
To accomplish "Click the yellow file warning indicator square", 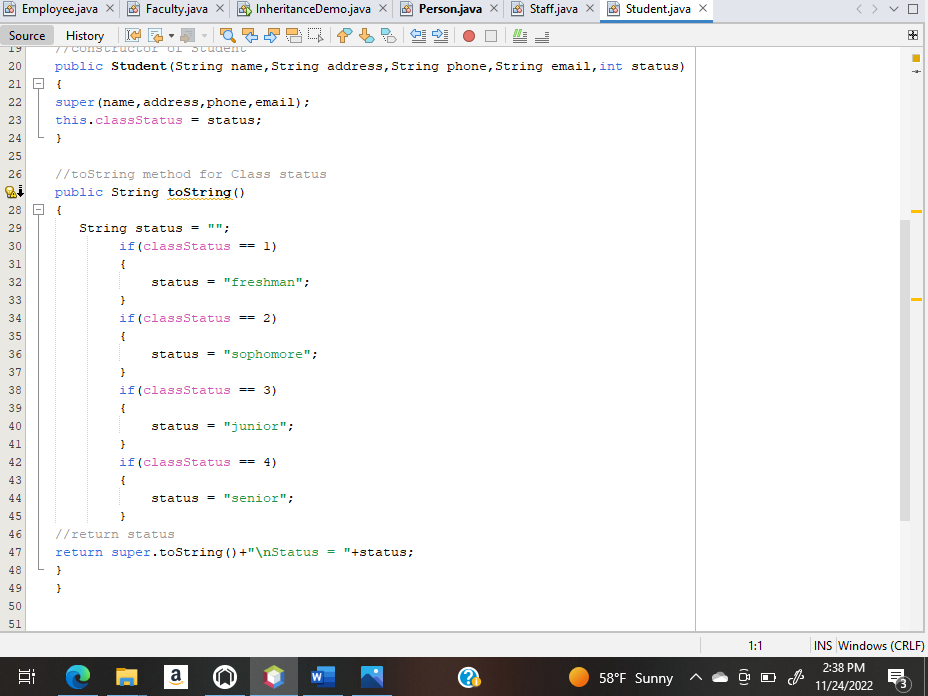I will click(x=916, y=58).
